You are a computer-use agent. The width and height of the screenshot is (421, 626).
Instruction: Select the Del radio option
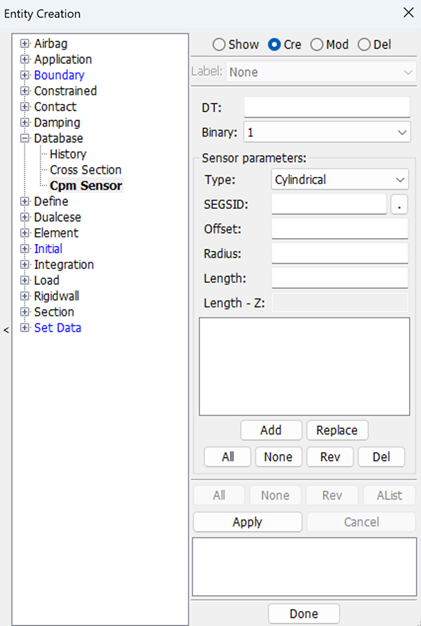point(364,44)
